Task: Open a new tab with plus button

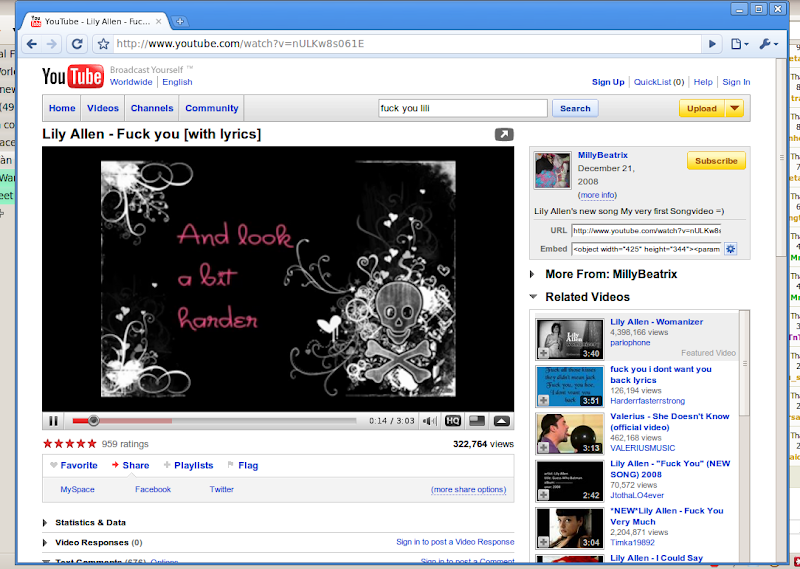Action: click(x=180, y=21)
